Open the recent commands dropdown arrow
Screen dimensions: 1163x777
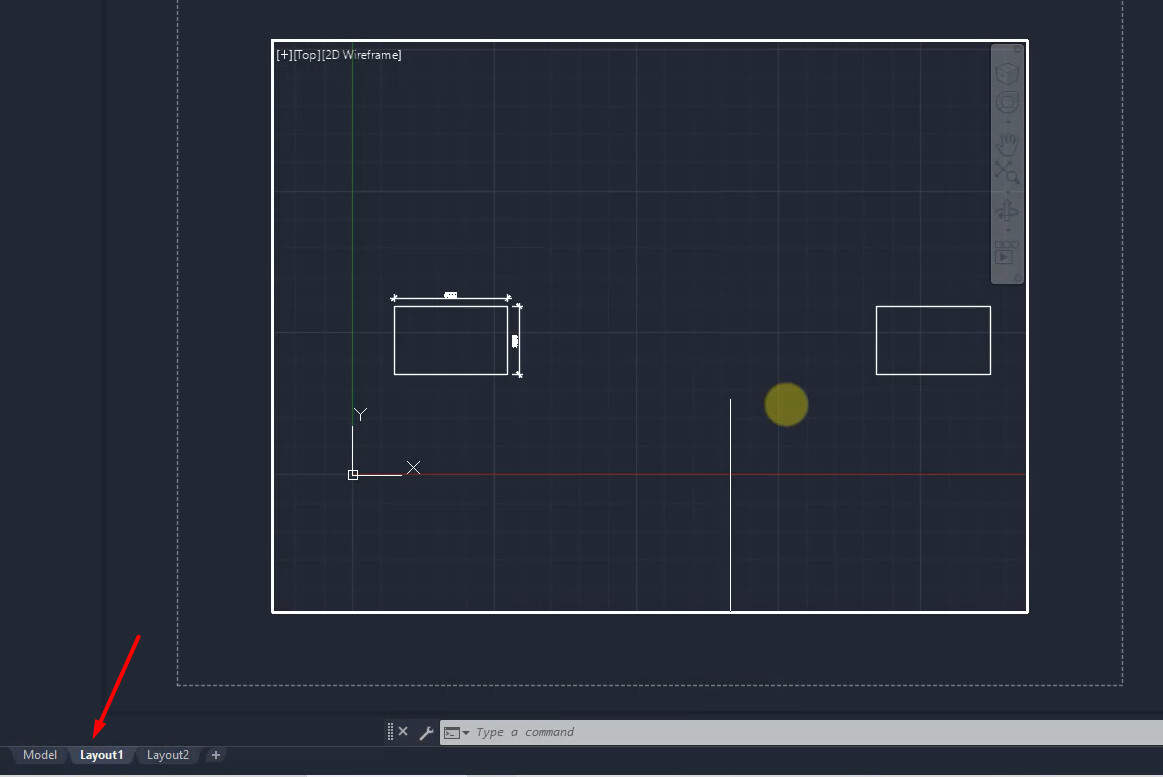(x=466, y=732)
